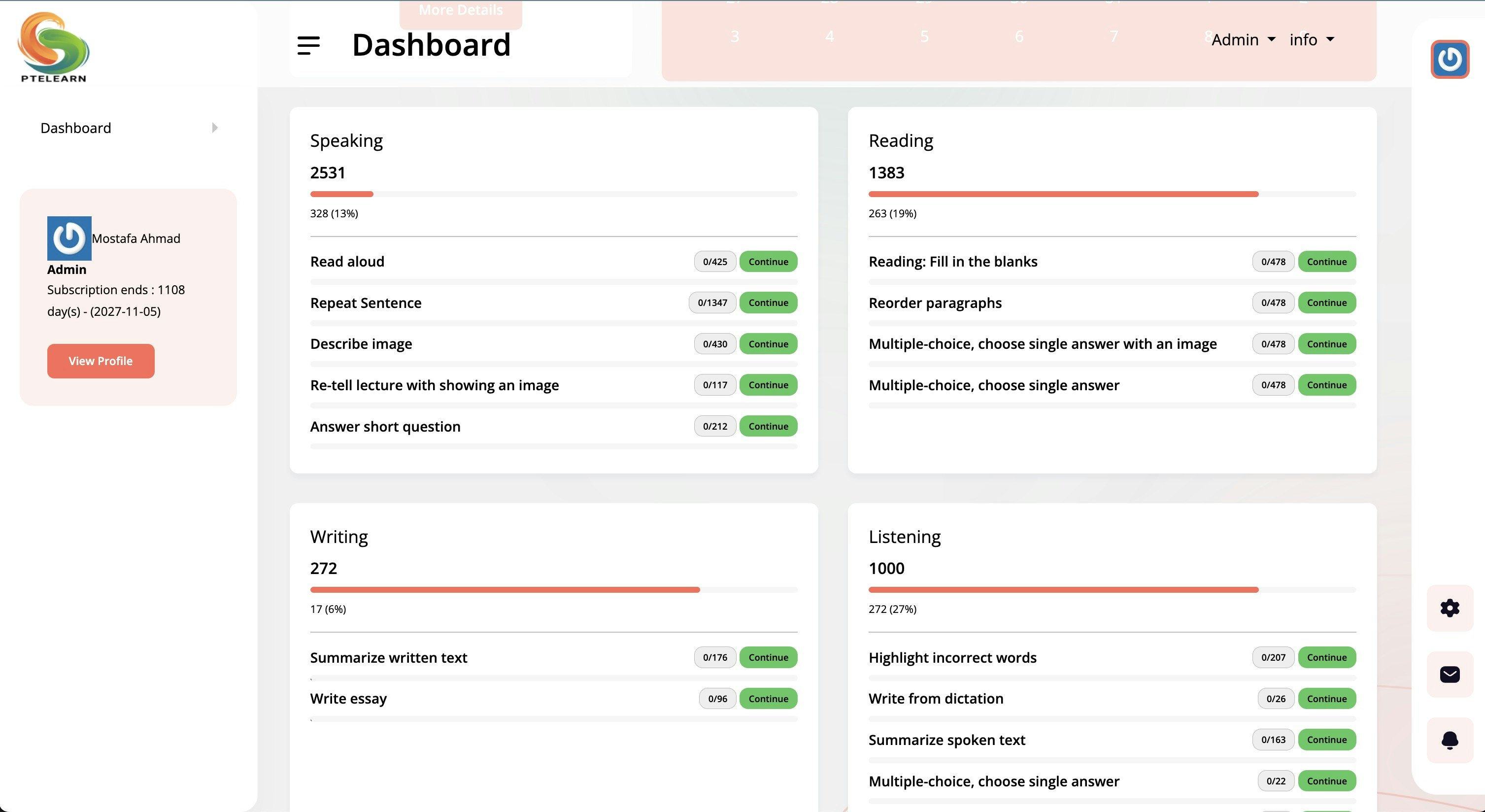Click the 0/1347 Repeat Sentence counter
1485x812 pixels.
(x=712, y=303)
